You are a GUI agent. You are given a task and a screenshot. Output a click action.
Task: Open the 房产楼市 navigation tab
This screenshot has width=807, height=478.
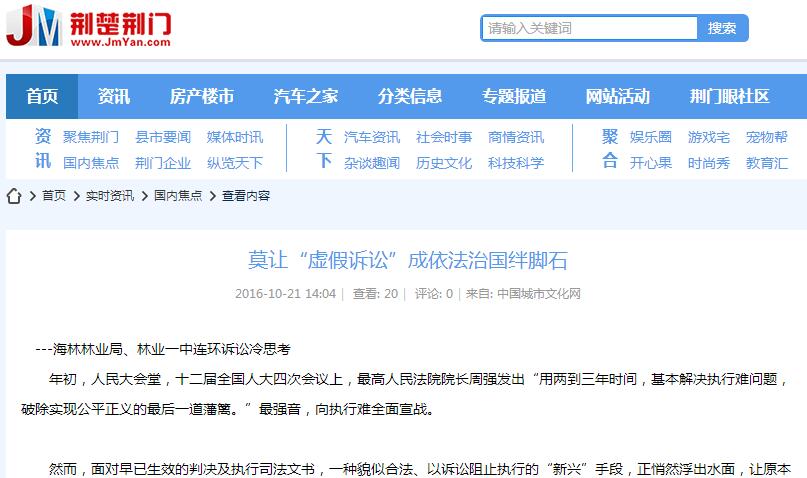coord(202,96)
